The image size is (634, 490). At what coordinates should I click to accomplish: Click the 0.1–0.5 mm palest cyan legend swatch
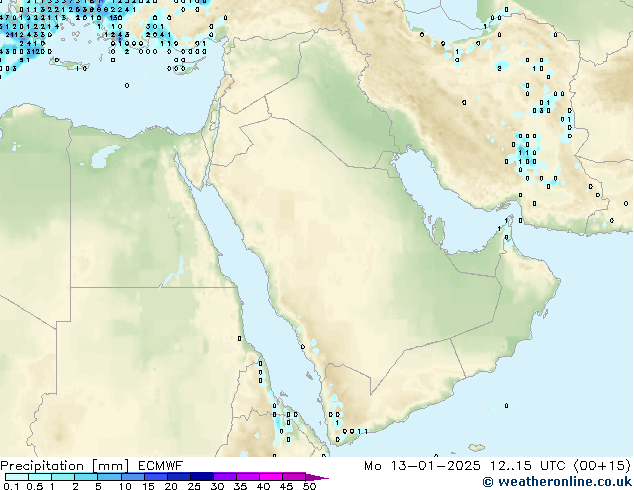[17, 477]
